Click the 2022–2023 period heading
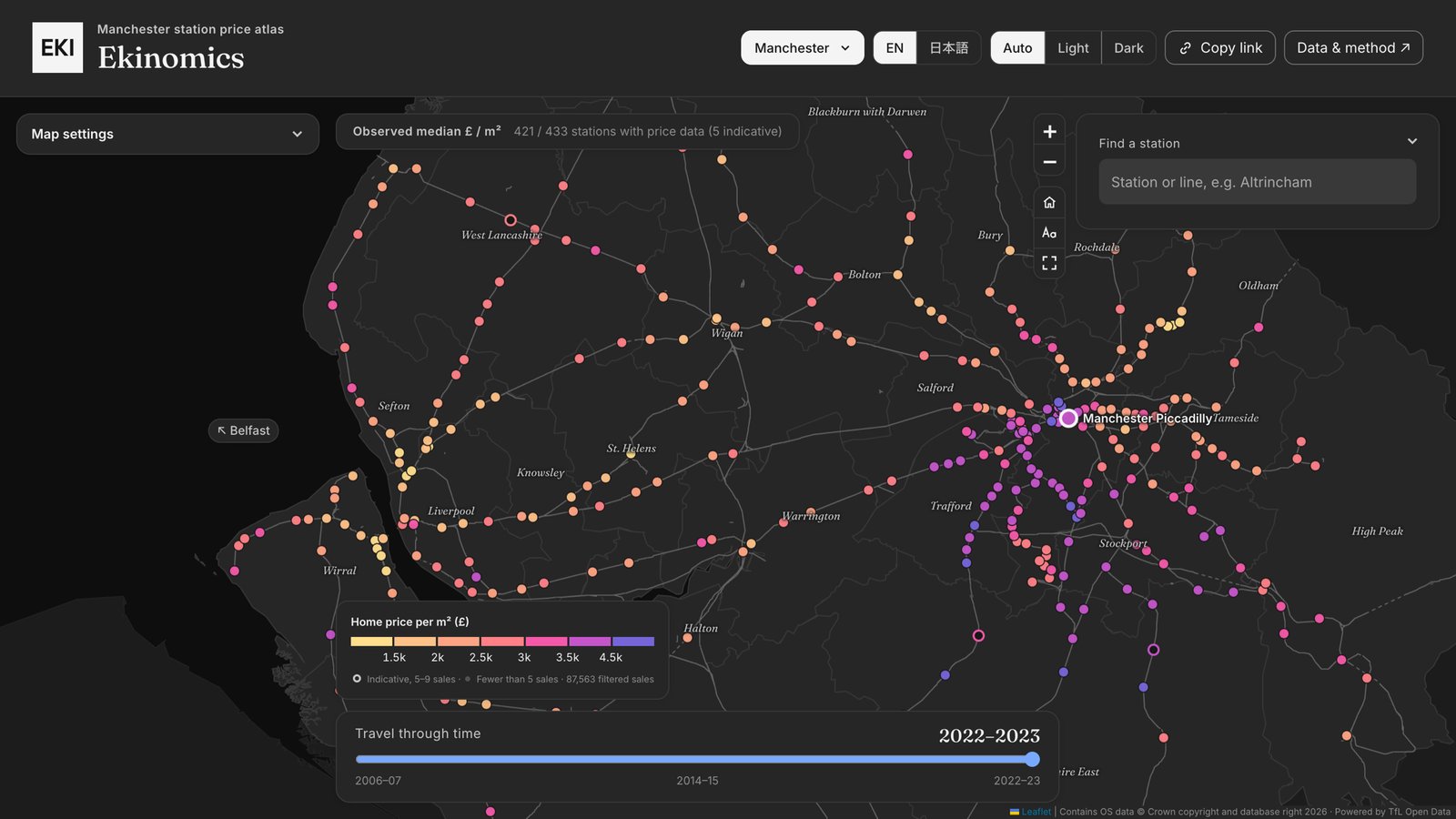1456x819 pixels. coord(989,735)
